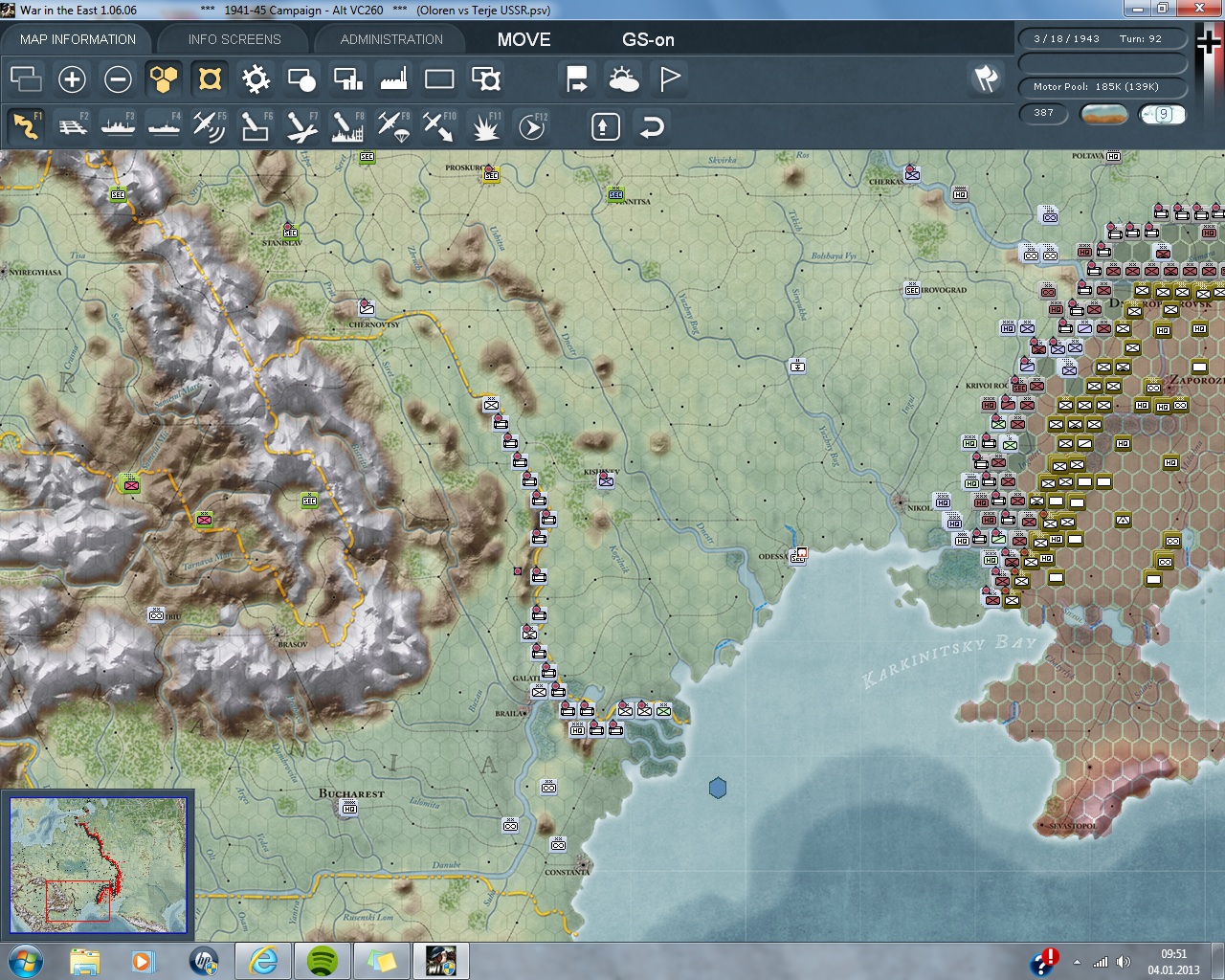The height and width of the screenshot is (980, 1225).
Task: Click the 387 counter field
Action: (1044, 113)
